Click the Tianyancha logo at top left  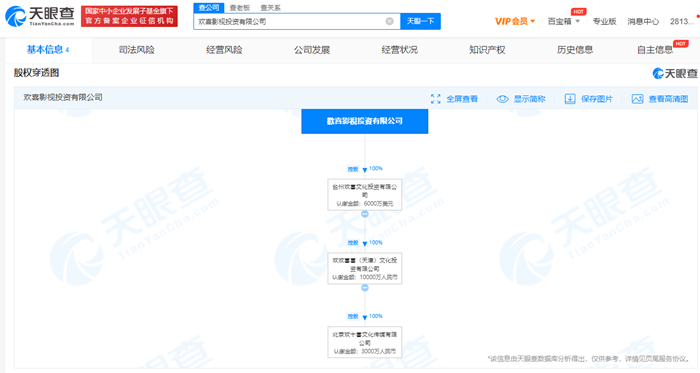[40, 16]
